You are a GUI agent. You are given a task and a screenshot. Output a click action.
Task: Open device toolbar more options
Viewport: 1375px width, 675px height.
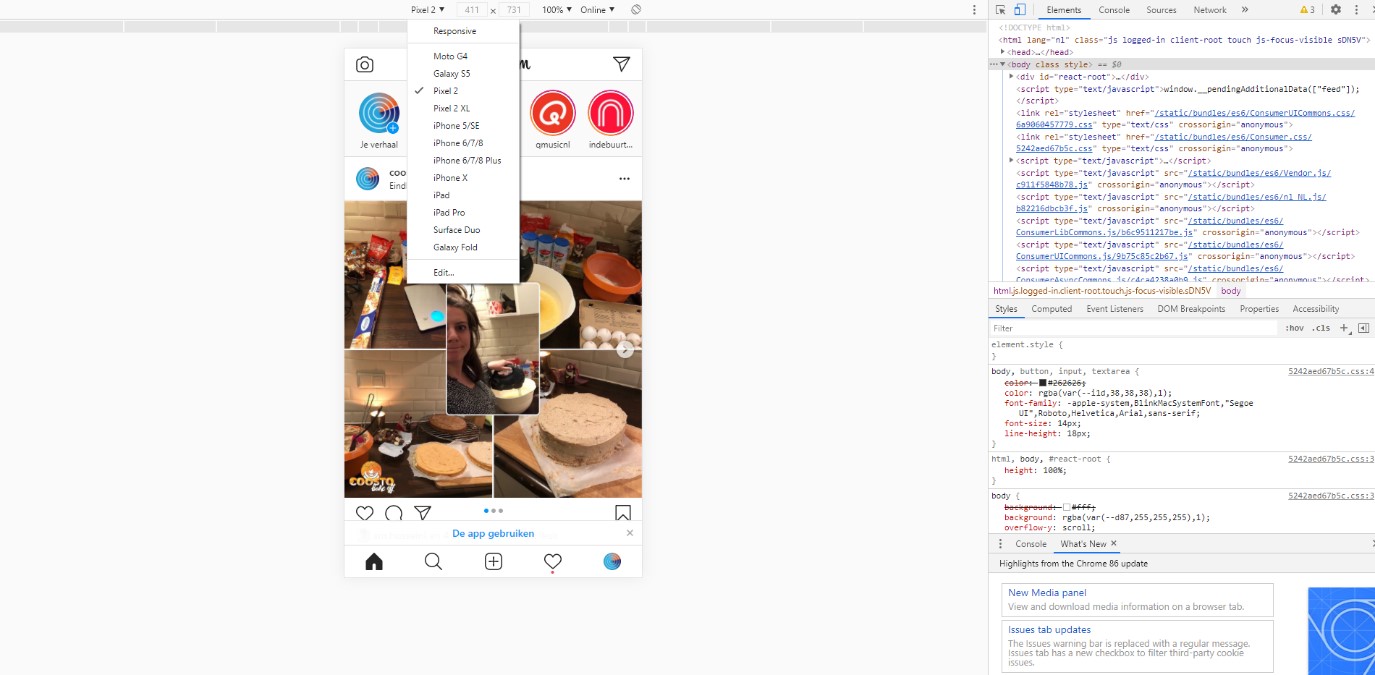pos(974,9)
